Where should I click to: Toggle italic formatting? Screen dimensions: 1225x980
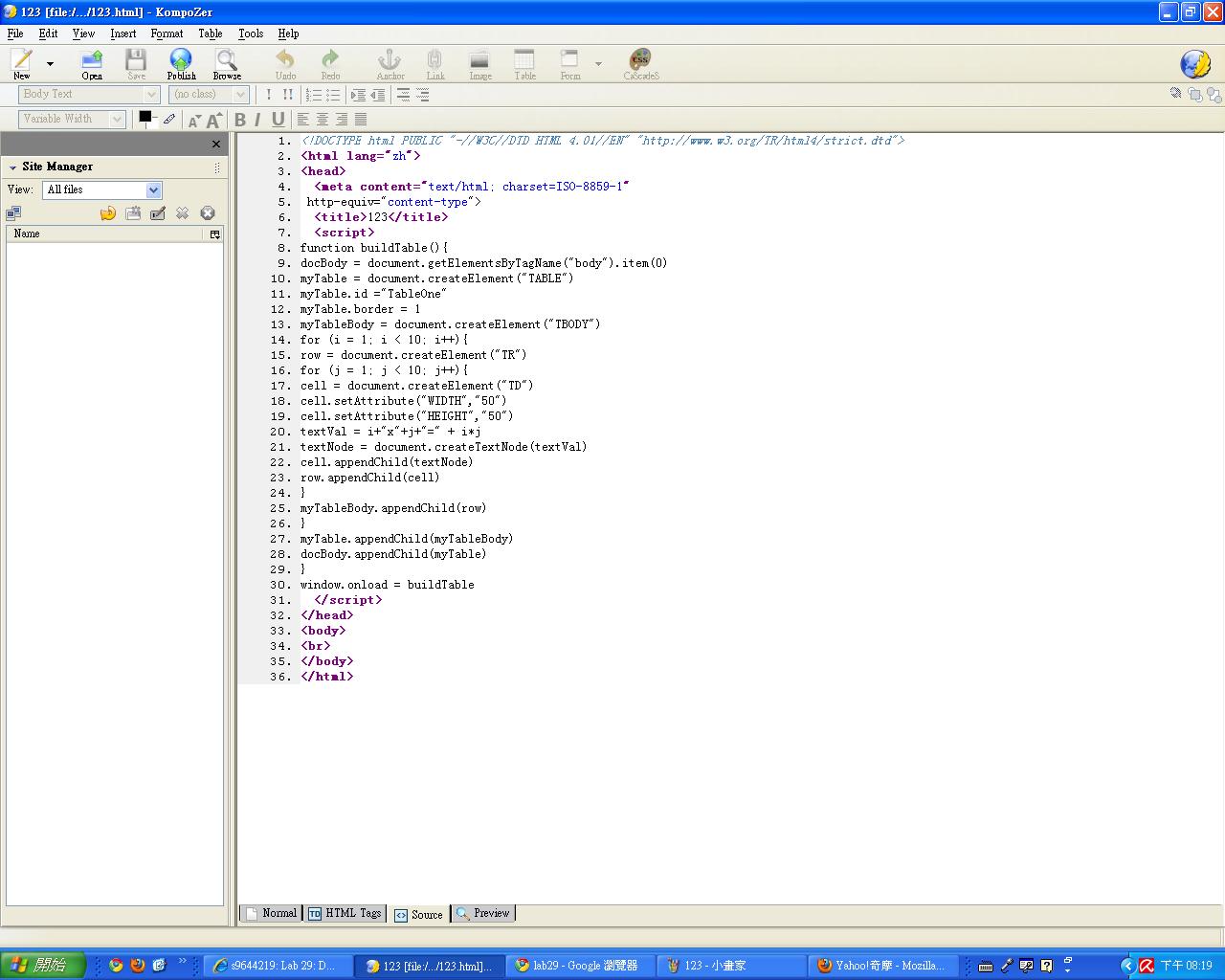coord(257,119)
